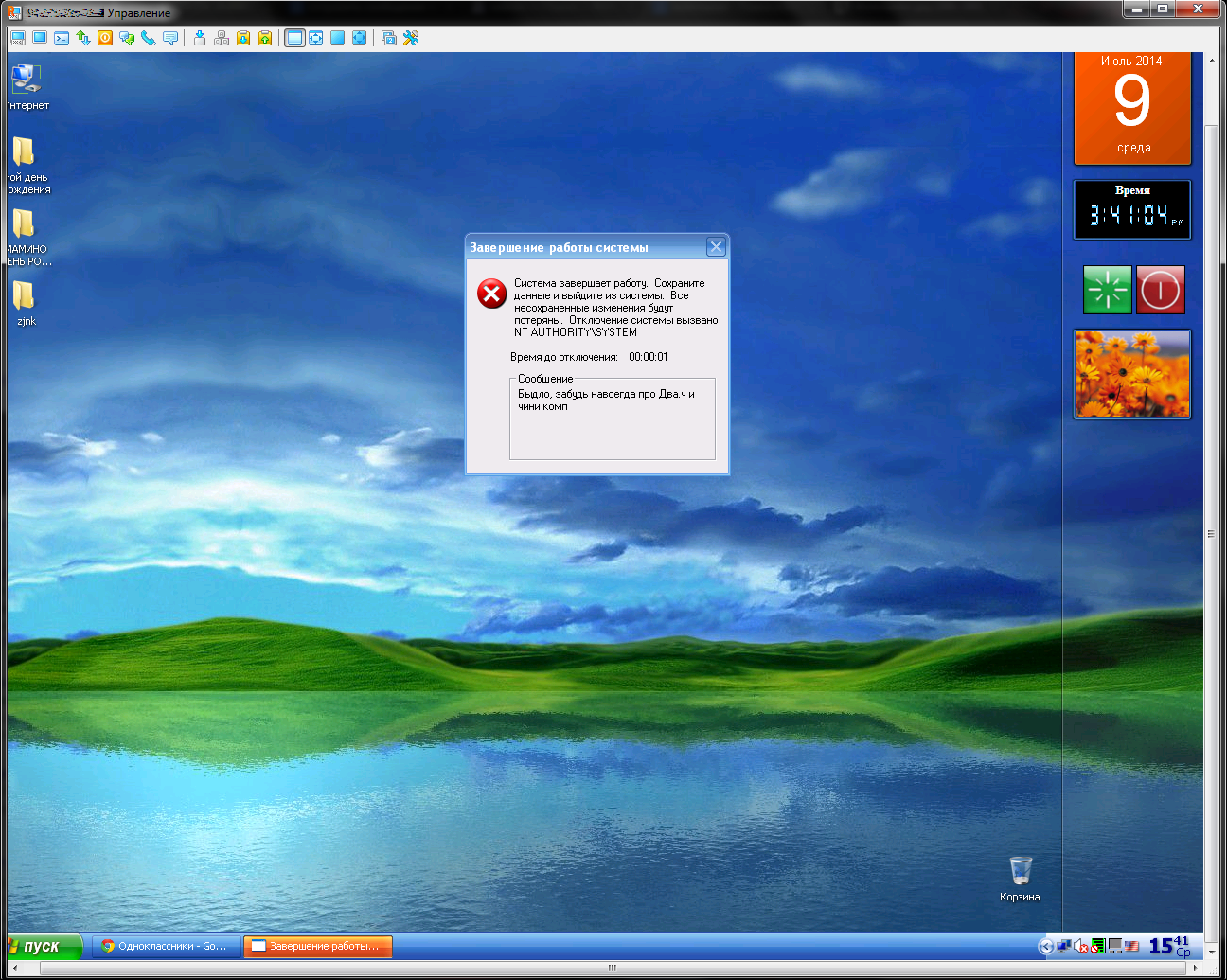Close the Завершение работы системы dialog
Image resolution: width=1227 pixels, height=980 pixels.
[x=717, y=247]
